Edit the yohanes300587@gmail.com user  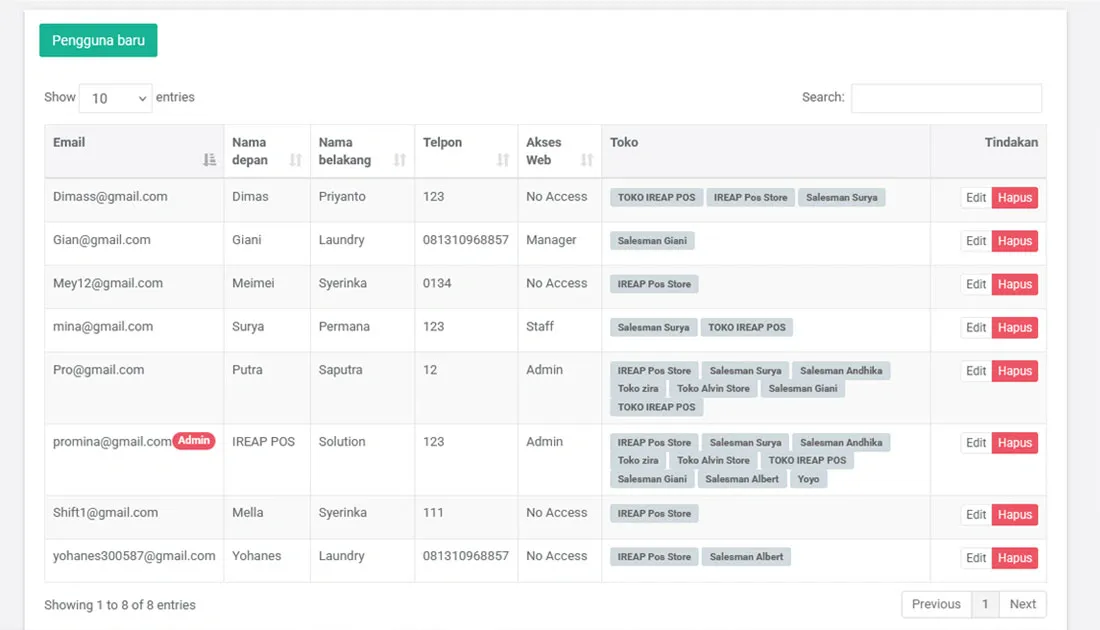976,558
